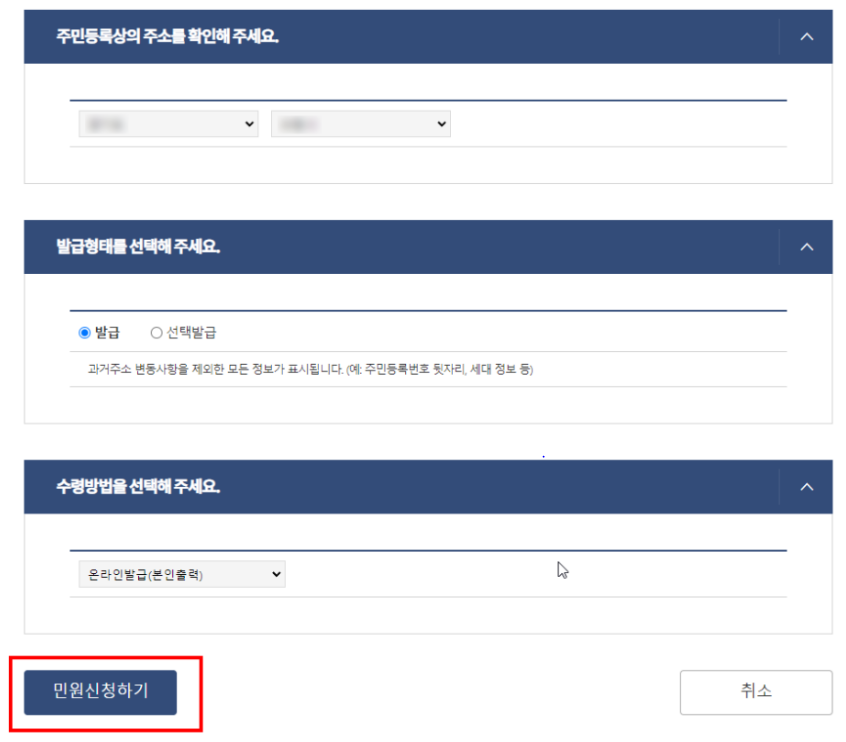Screen dimensions: 846x742
Task: Click the arrow icon of 온라인발급 dropdown
Action: pyautogui.click(x=276, y=574)
